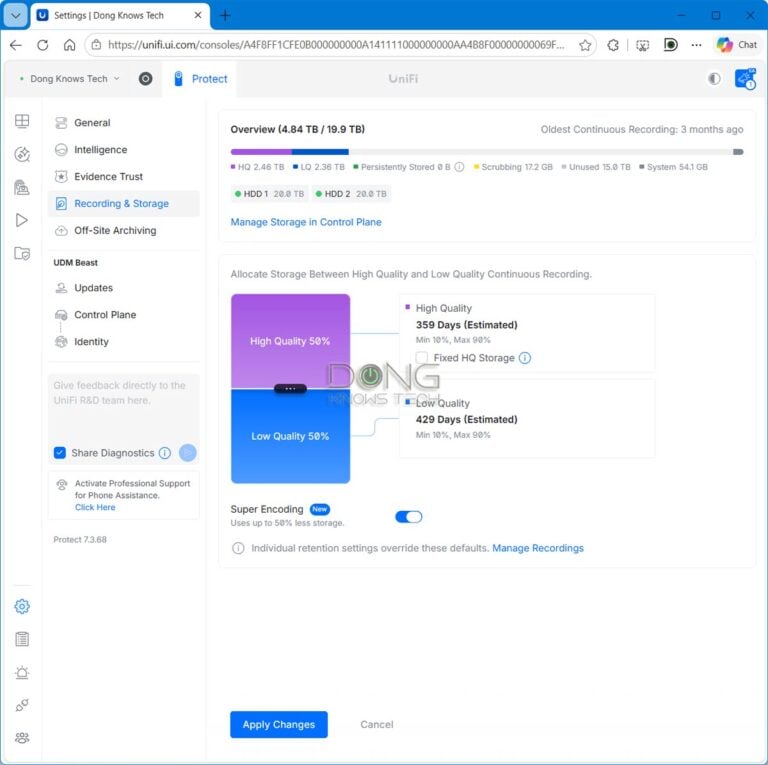Open the integrations plug icon in left rail

(22, 705)
